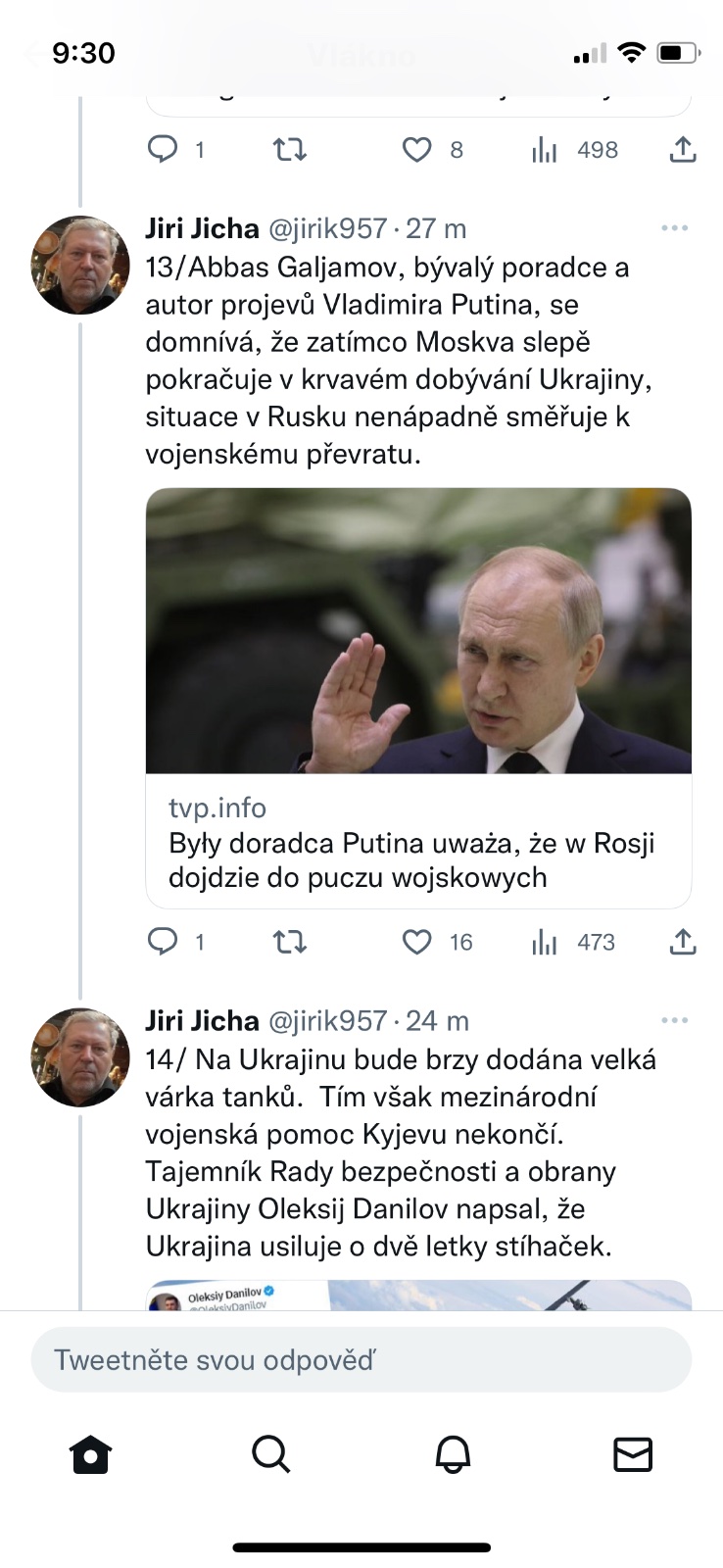Image resolution: width=723 pixels, height=1568 pixels.
Task: Reply to tweet 13 about Abbas Galjamov
Action: (163, 943)
